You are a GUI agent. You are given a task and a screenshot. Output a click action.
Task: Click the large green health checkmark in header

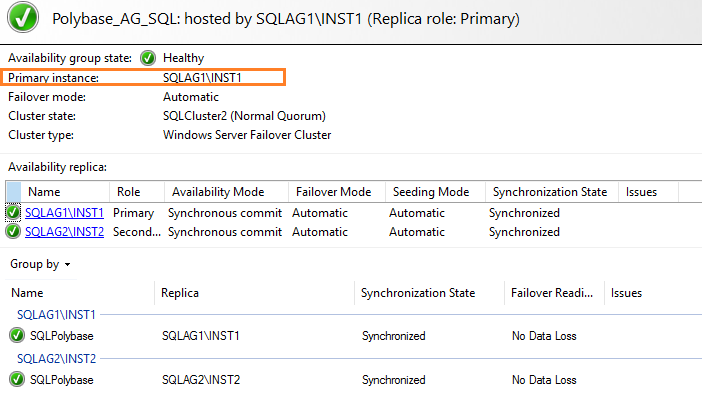point(23,19)
